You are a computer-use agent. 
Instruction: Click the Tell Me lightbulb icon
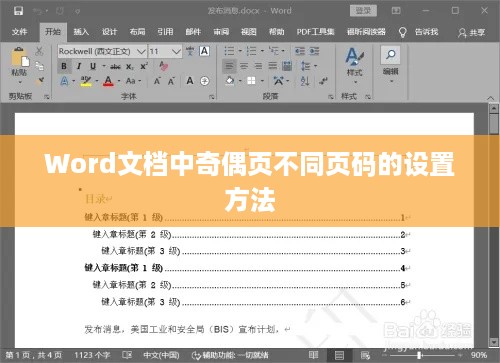[402, 32]
